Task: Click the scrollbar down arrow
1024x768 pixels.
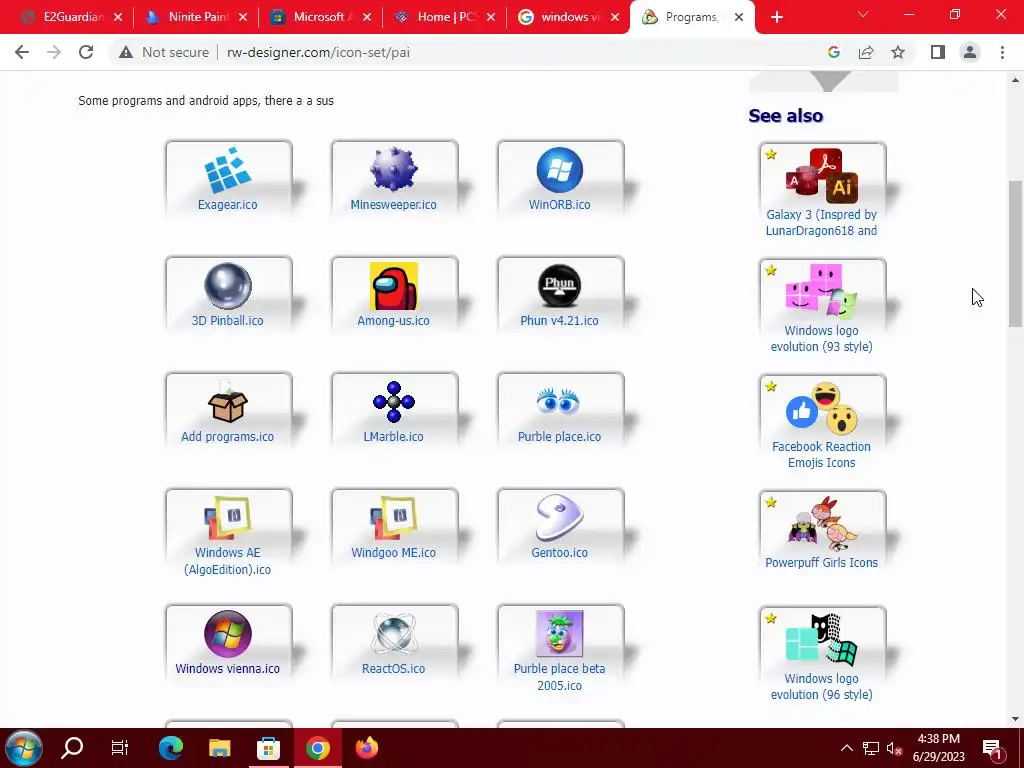Action: point(1015,719)
